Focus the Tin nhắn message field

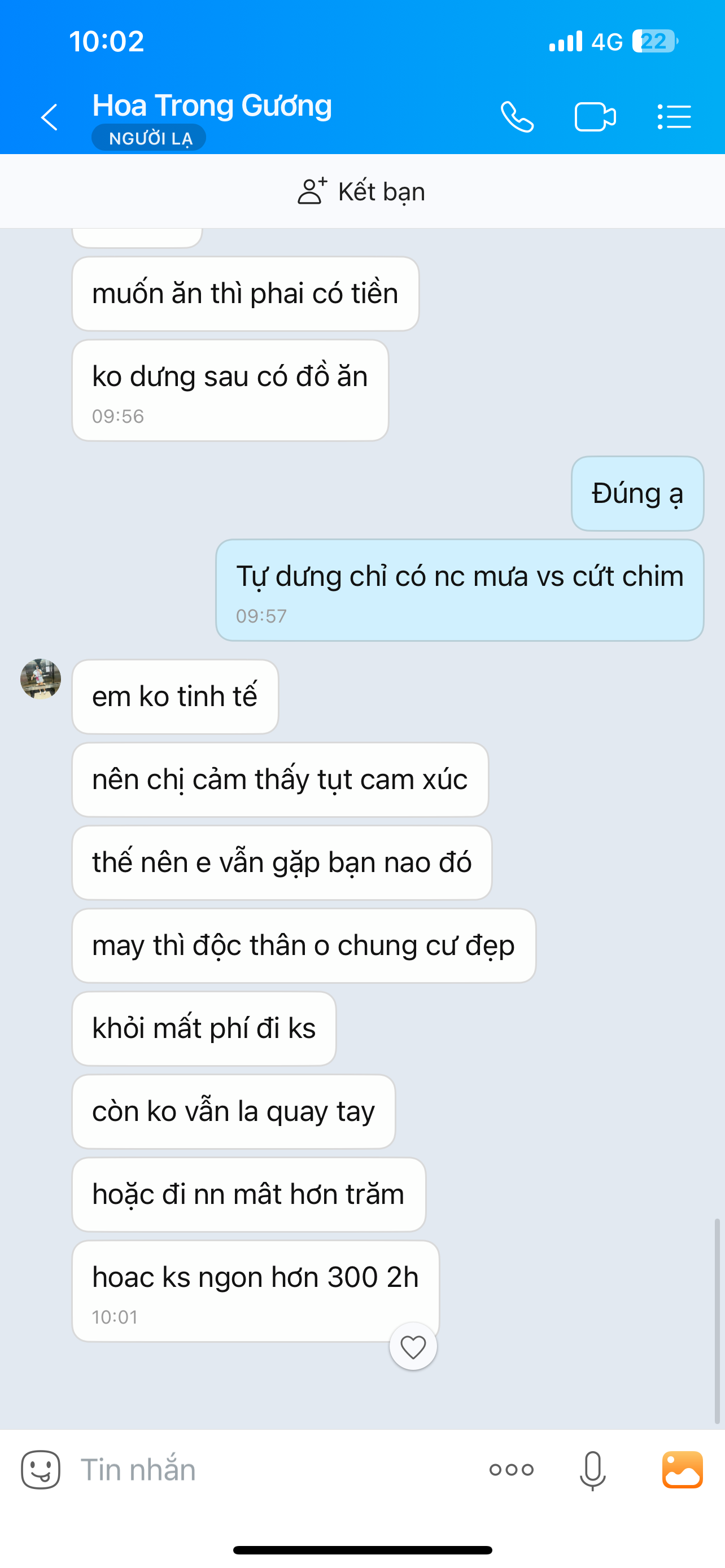pyautogui.click(x=274, y=1469)
